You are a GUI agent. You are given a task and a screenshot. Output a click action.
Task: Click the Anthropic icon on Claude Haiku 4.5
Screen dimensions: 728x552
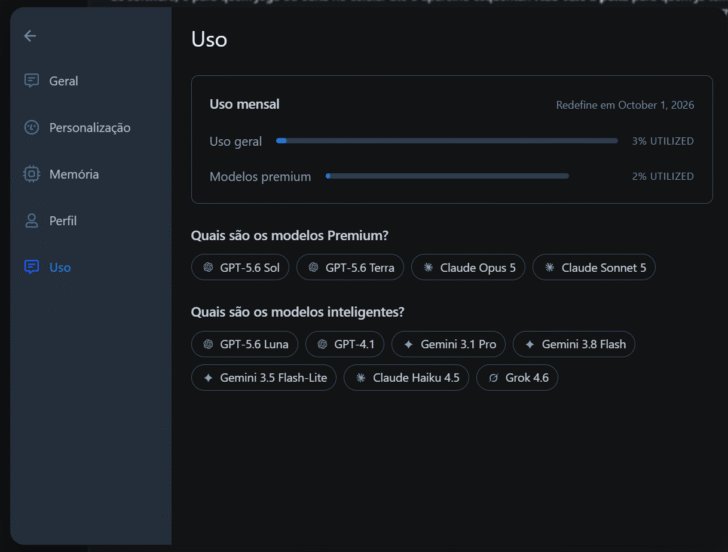pos(361,378)
